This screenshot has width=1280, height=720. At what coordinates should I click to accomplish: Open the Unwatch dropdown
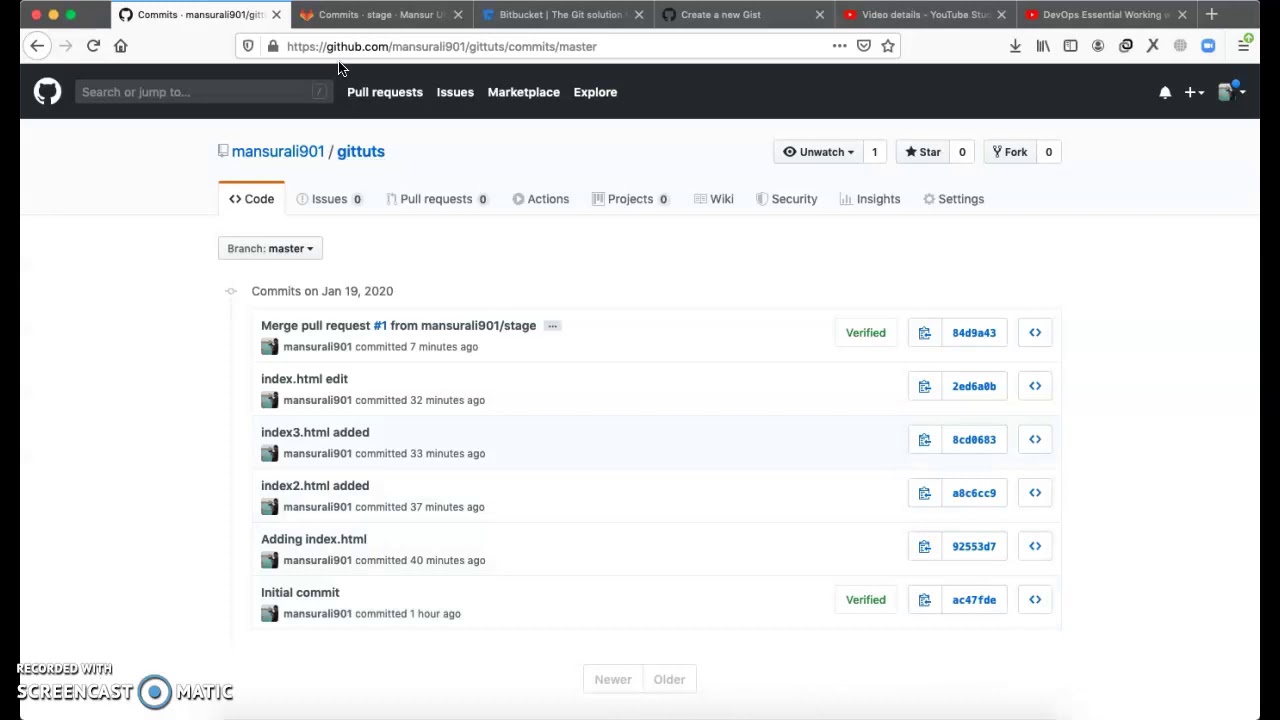(818, 152)
